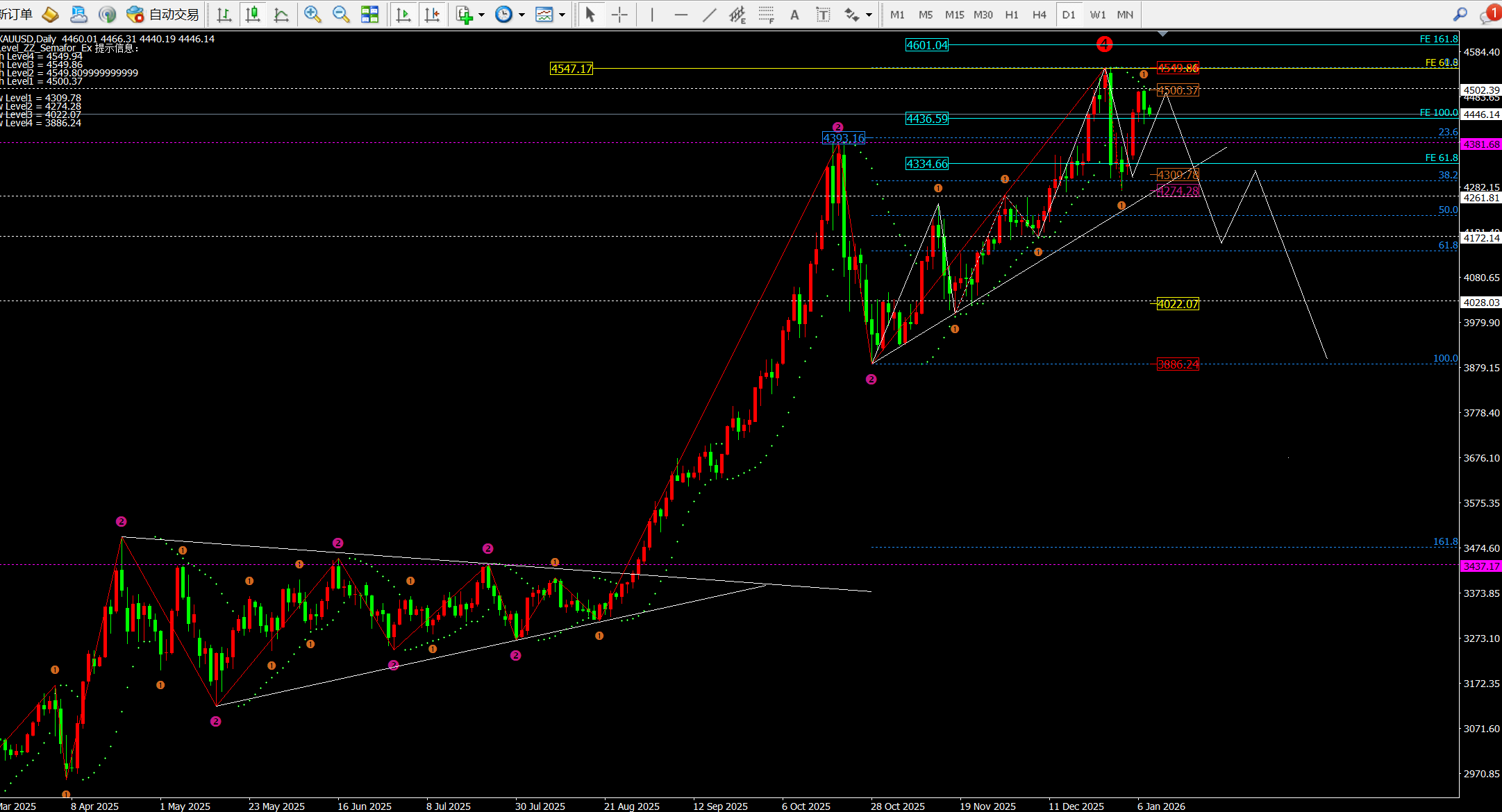This screenshot has height=812, width=1502.
Task: Click the zoom out magnifier icon
Action: (x=341, y=14)
